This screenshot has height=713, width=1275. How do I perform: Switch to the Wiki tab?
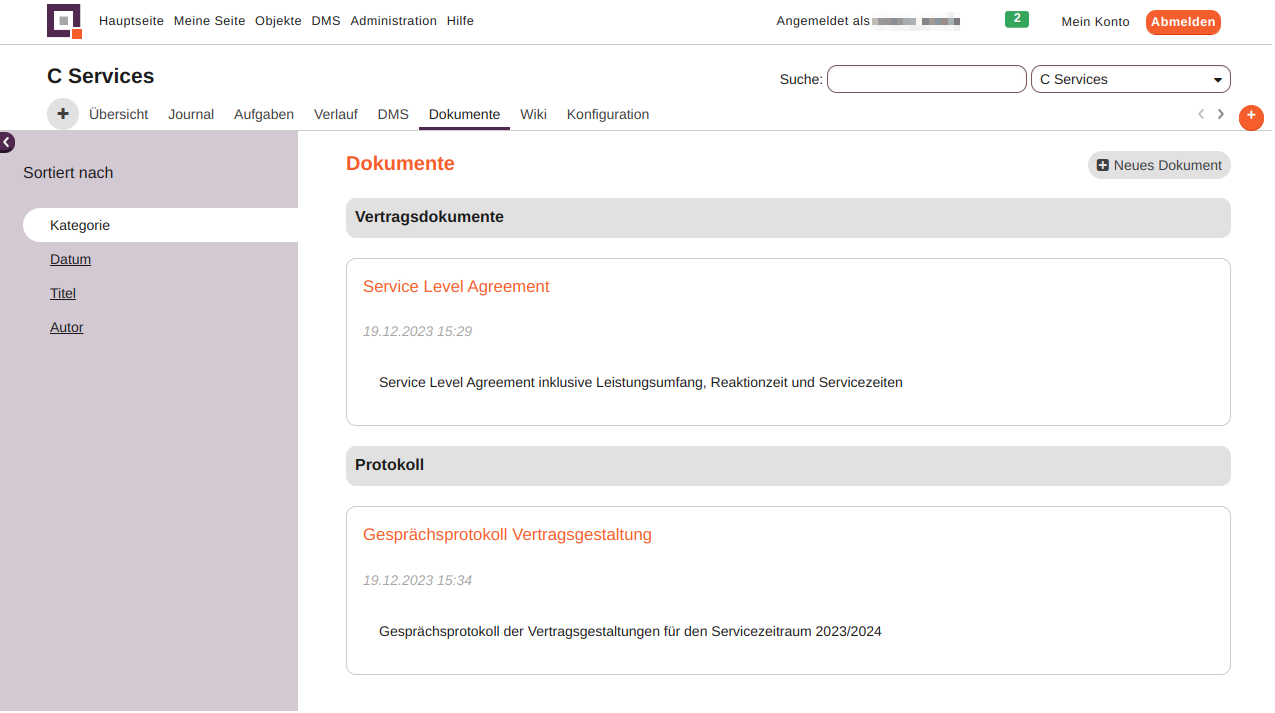point(533,114)
